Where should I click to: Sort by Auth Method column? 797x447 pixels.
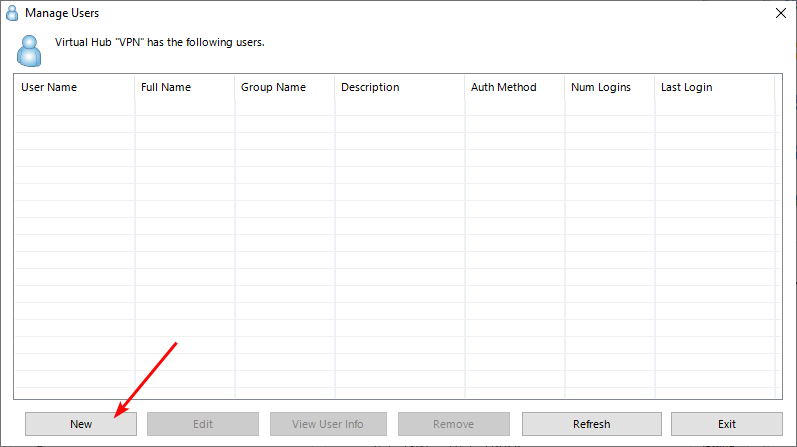514,87
